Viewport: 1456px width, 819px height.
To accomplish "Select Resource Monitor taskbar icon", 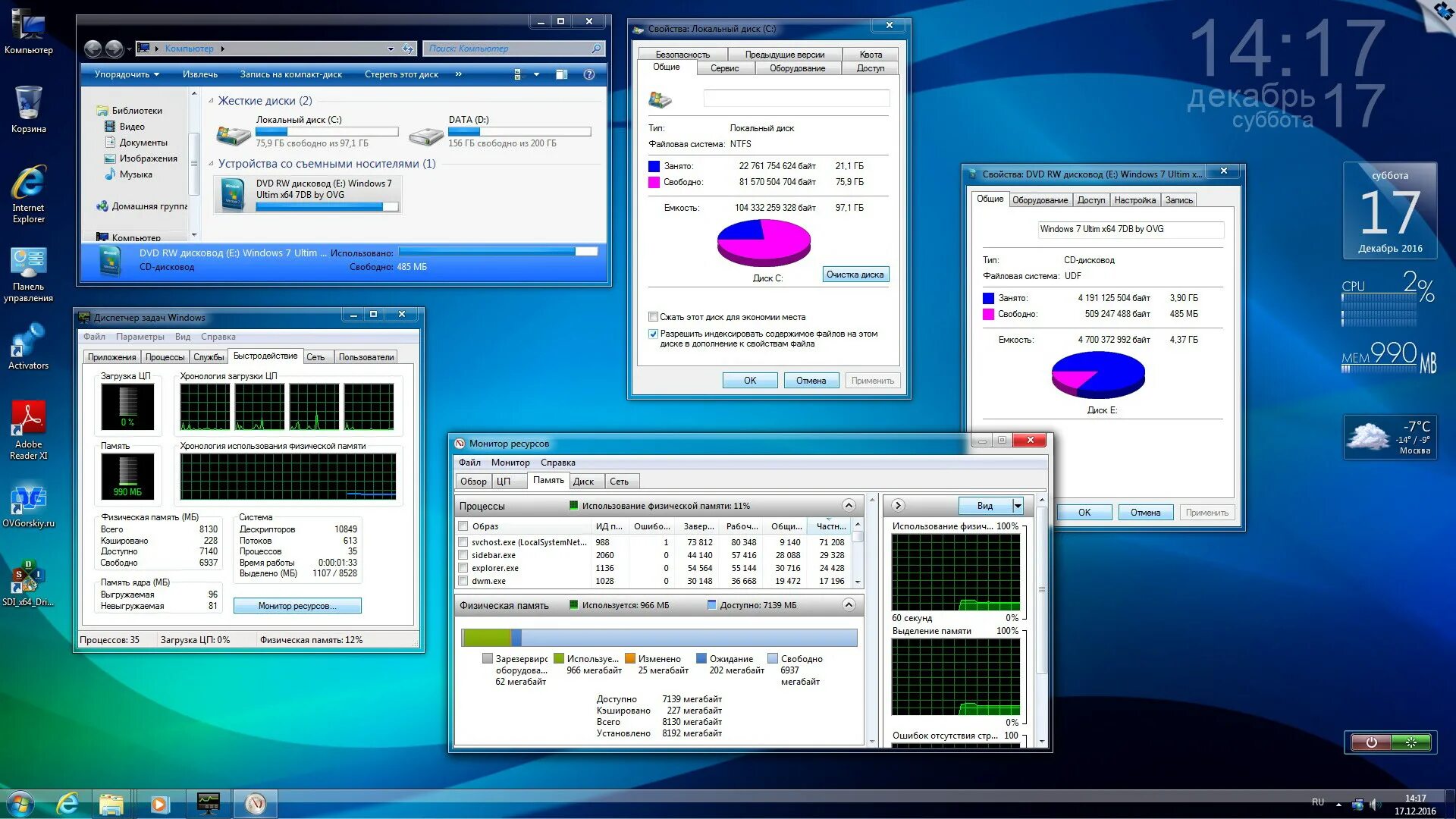I will [x=256, y=803].
